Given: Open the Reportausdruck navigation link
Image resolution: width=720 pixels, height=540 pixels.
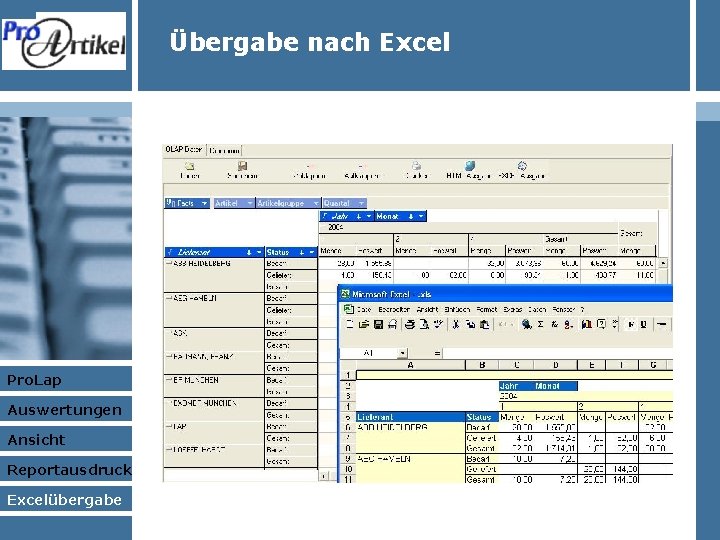Looking at the screenshot, I should [66, 469].
